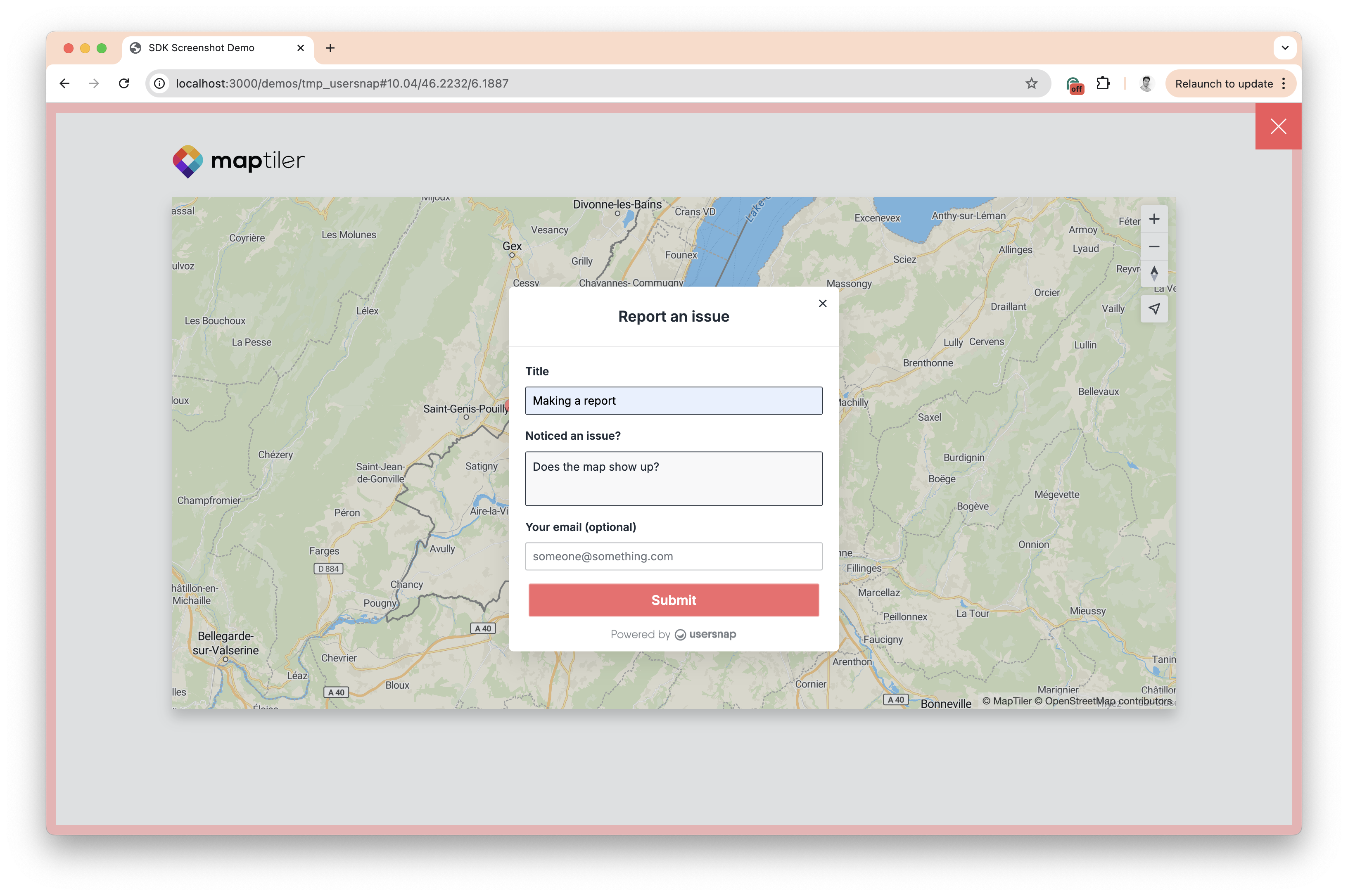
Task: Select the SDK Screenshot Demo tab
Action: click(201, 48)
